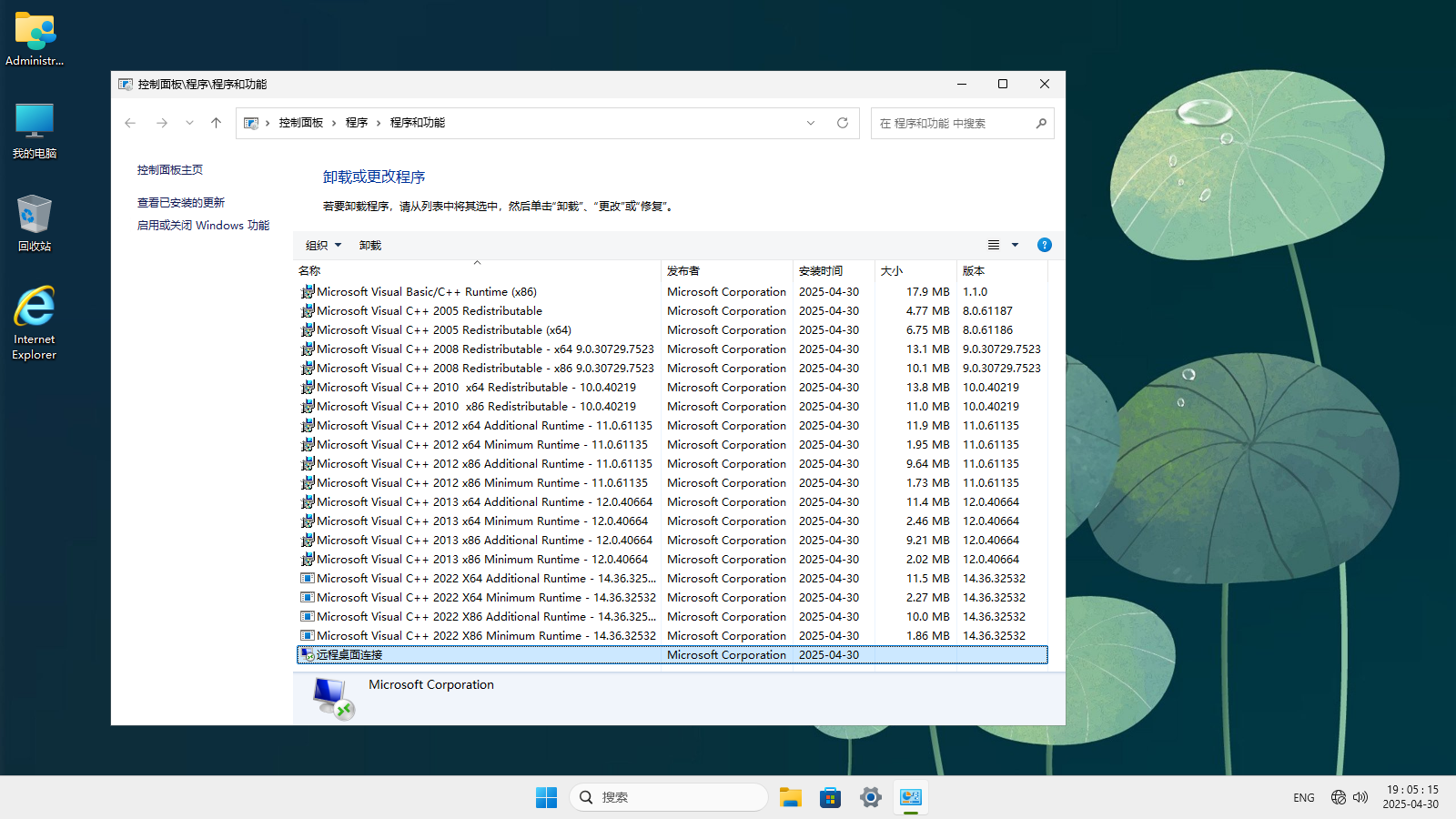This screenshot has height=819, width=1456.
Task: Open the help question mark icon
Action: 1045,245
